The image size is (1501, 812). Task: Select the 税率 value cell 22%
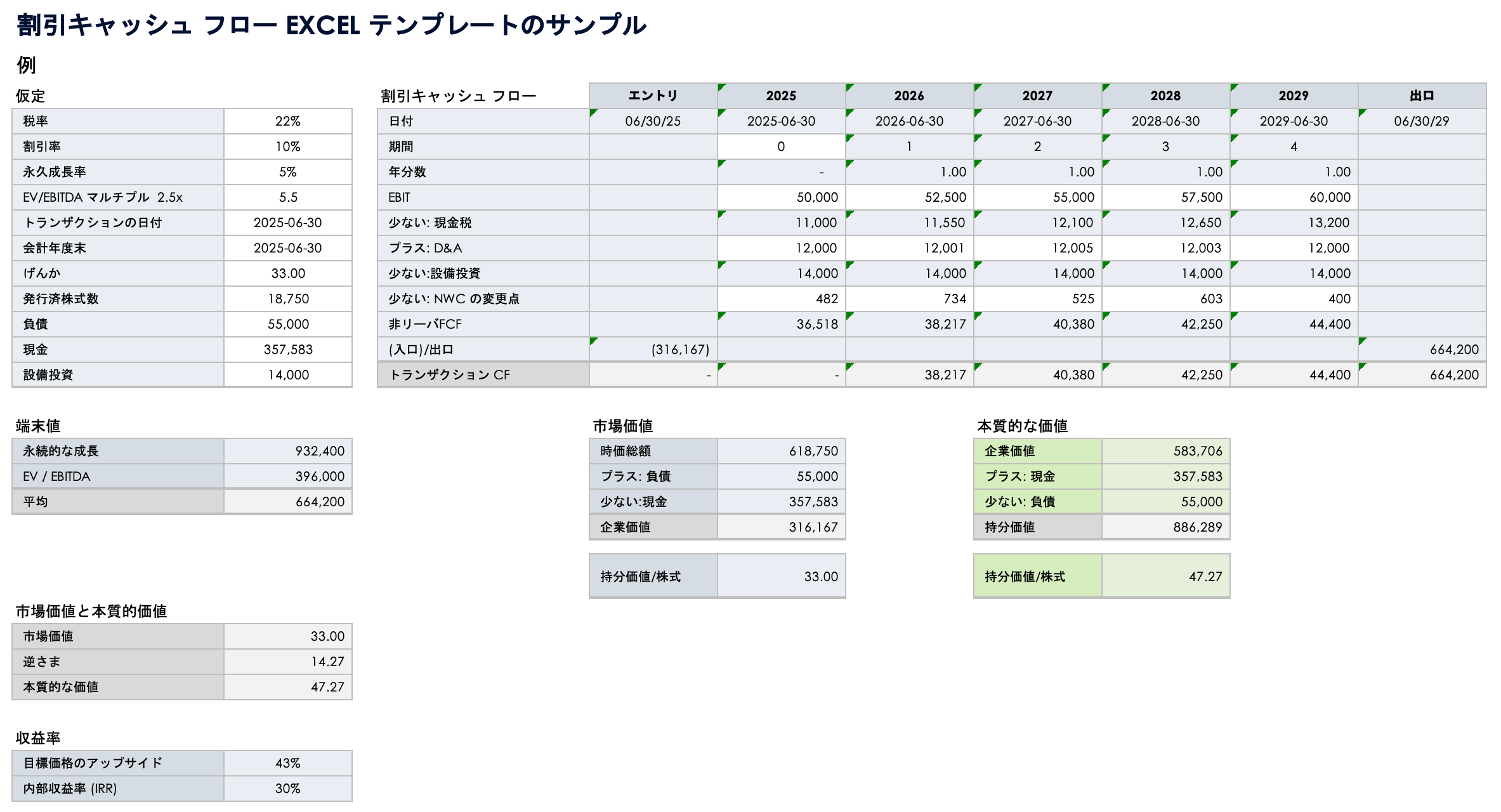[x=288, y=121]
